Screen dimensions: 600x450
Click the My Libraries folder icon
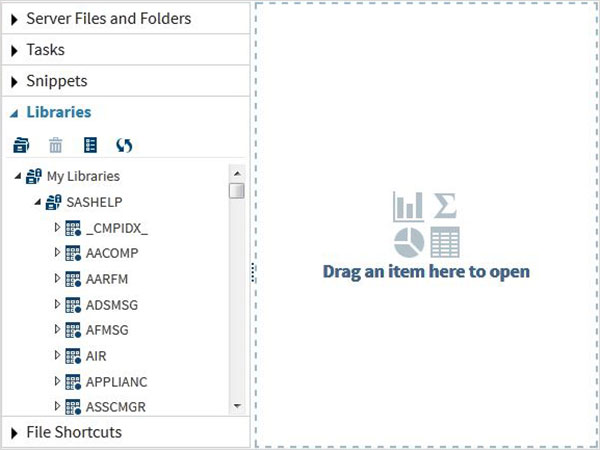[x=34, y=176]
